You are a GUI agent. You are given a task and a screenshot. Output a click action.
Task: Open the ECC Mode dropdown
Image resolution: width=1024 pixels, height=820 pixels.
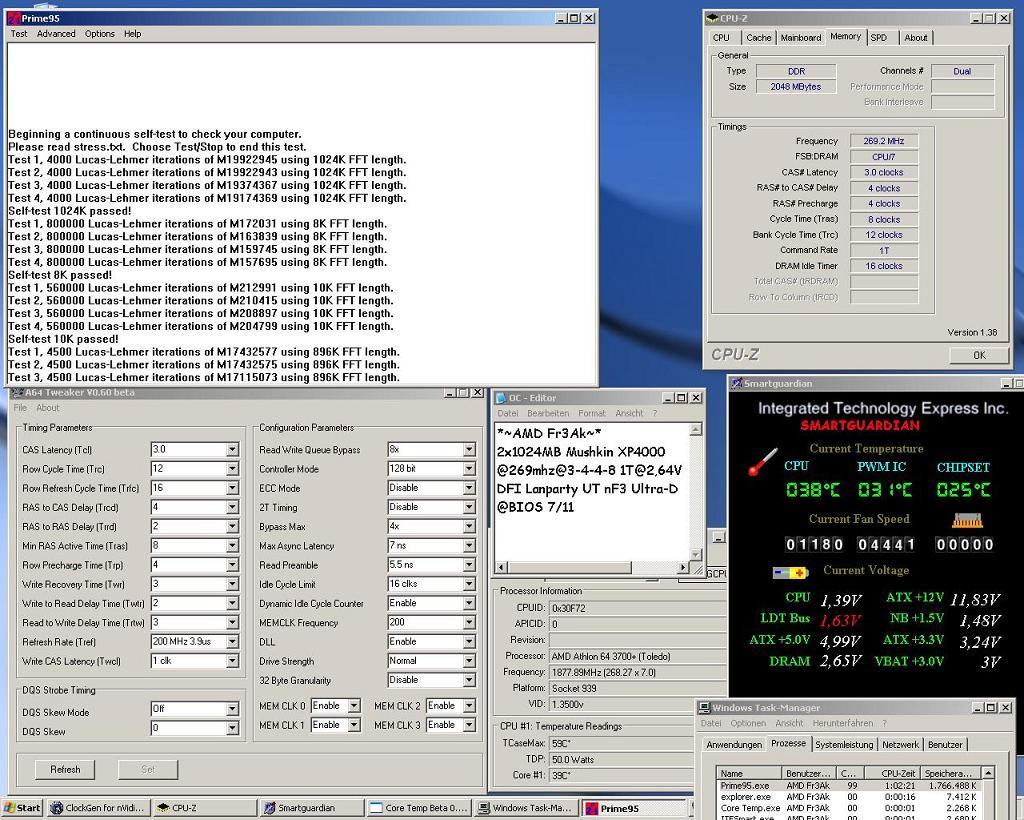(x=469, y=488)
